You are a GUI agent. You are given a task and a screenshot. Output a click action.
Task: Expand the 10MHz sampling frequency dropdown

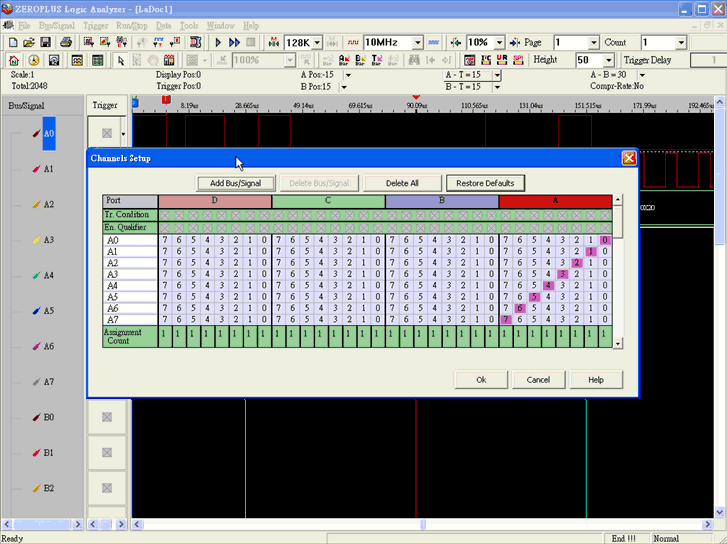tap(418, 43)
